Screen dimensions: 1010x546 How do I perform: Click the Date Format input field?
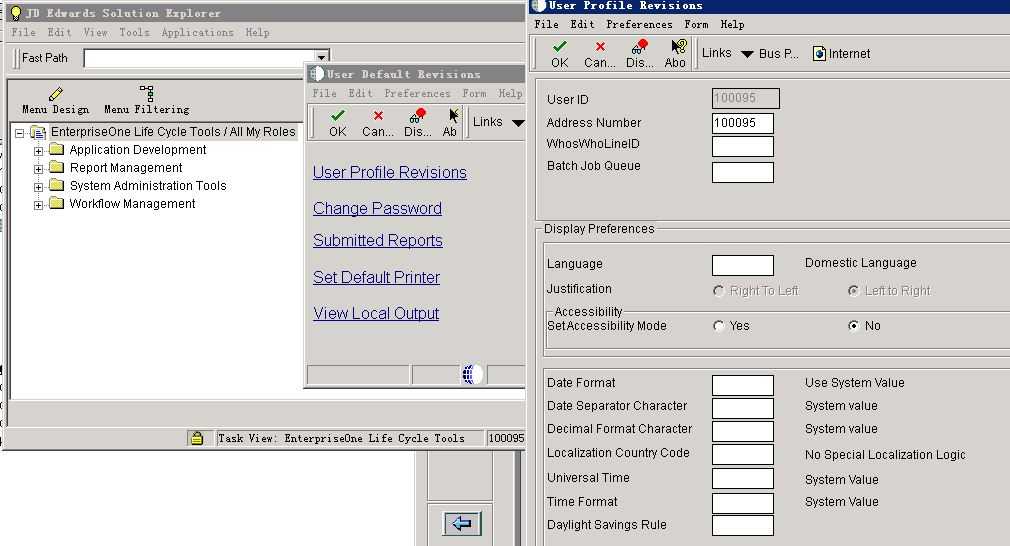pos(743,385)
